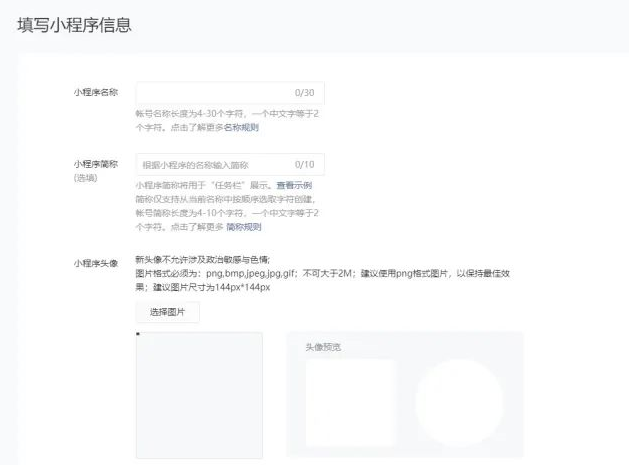Open the 查看示例 link
This screenshot has width=629, height=465.
(294, 186)
